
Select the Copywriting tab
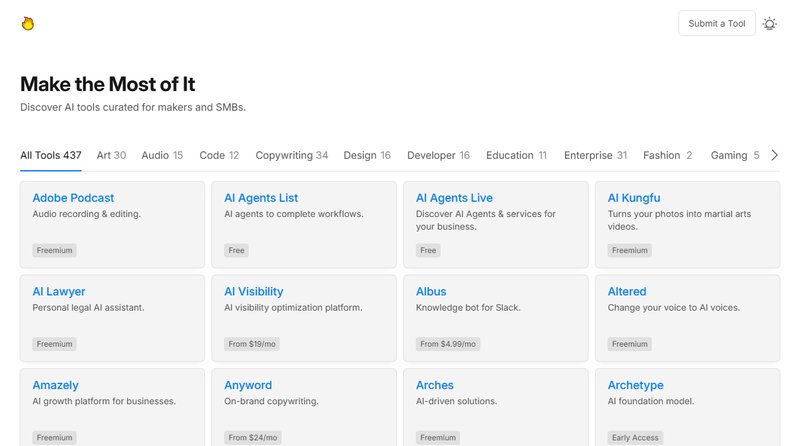pyautogui.click(x=291, y=155)
